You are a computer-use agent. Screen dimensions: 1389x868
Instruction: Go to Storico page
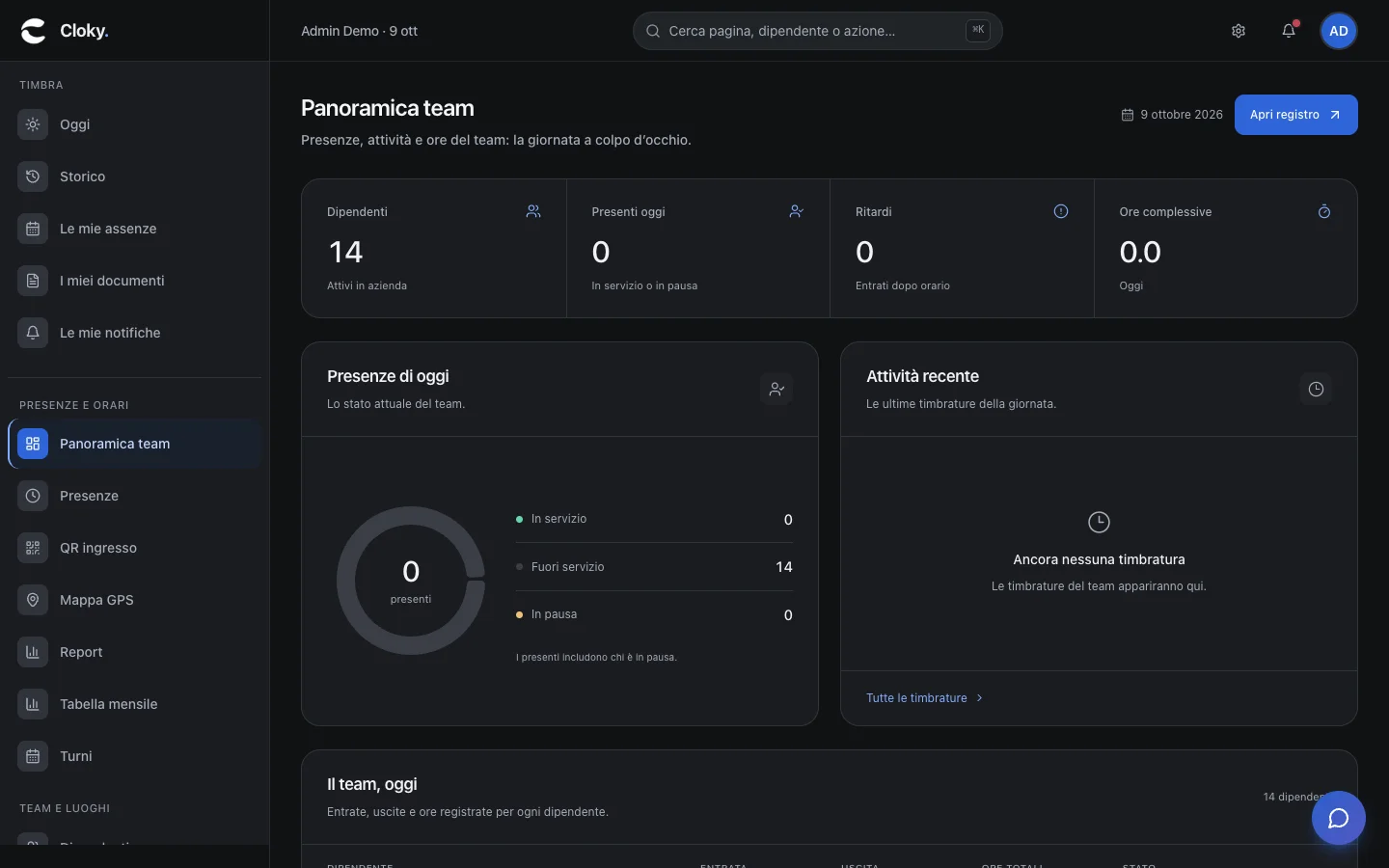click(134, 176)
